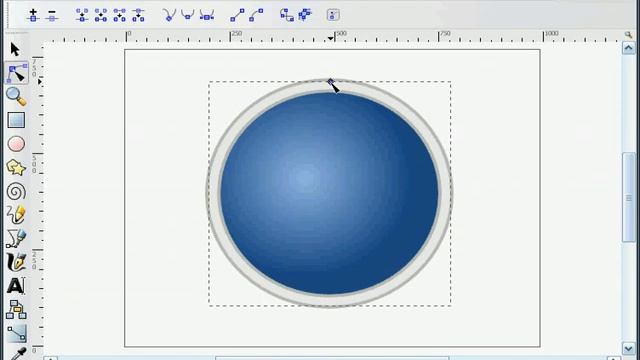Select the Node edit tool

16,73
